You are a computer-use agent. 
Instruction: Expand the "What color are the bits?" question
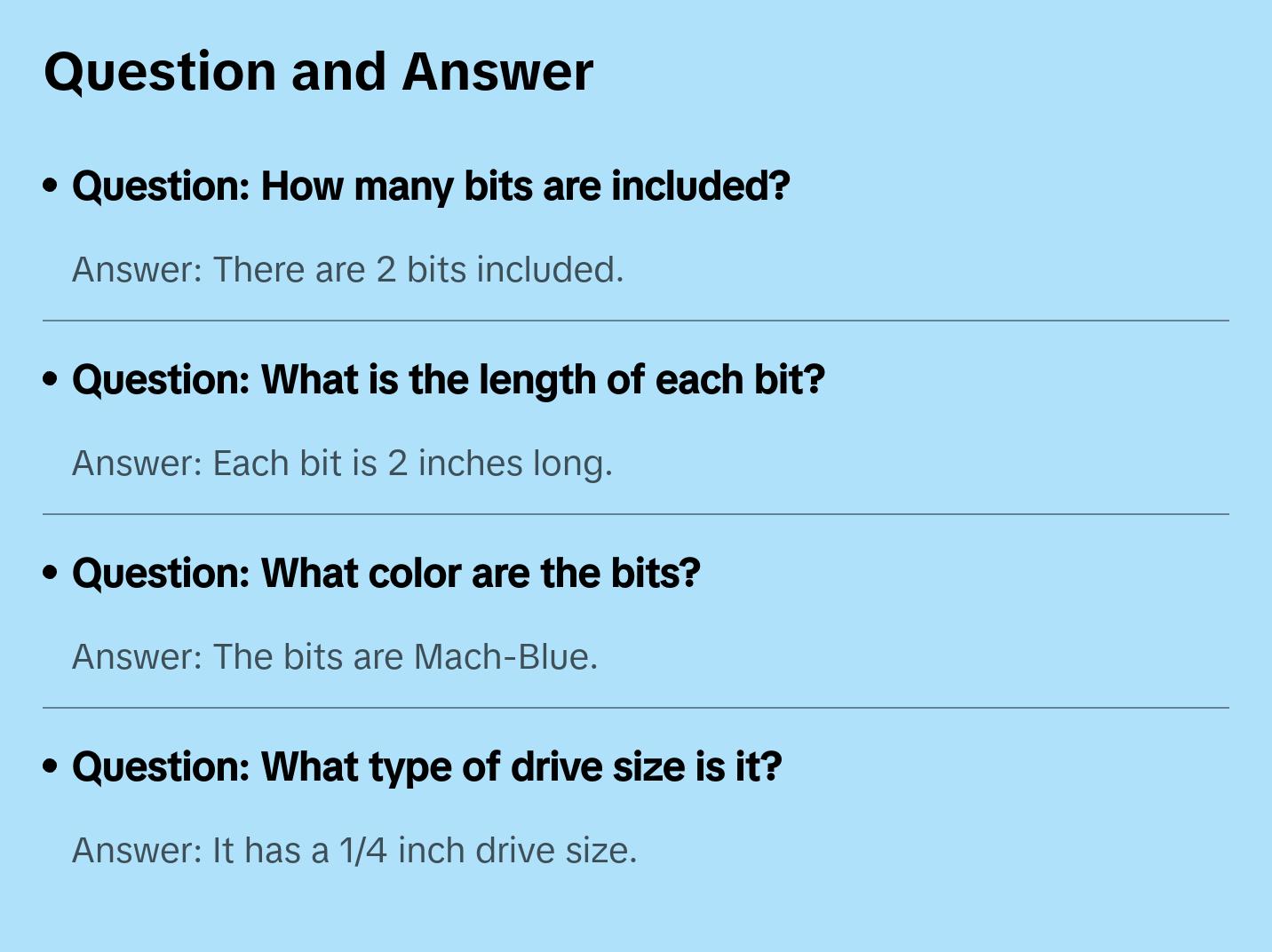386,574
